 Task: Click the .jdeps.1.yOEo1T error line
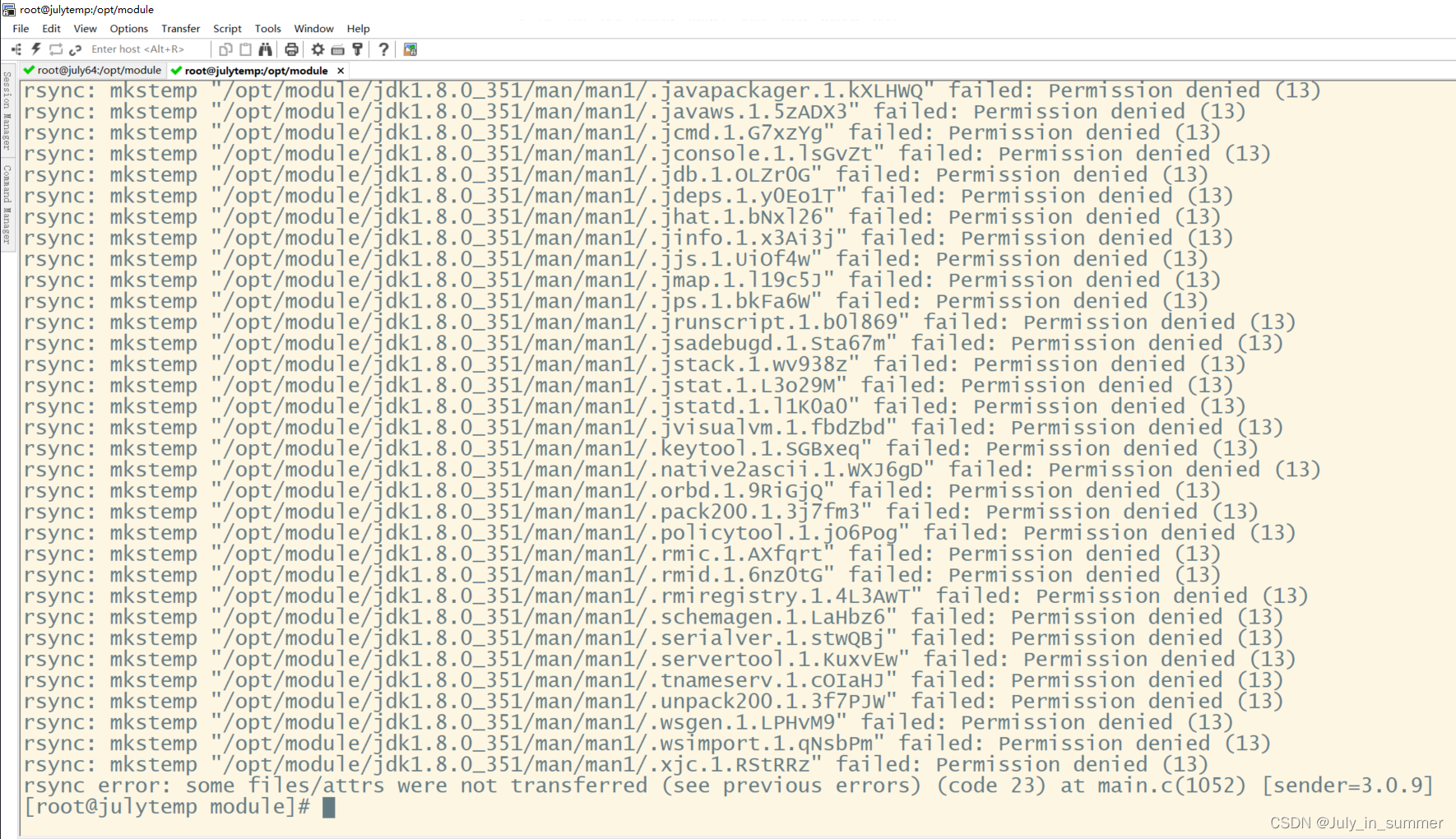[628, 196]
